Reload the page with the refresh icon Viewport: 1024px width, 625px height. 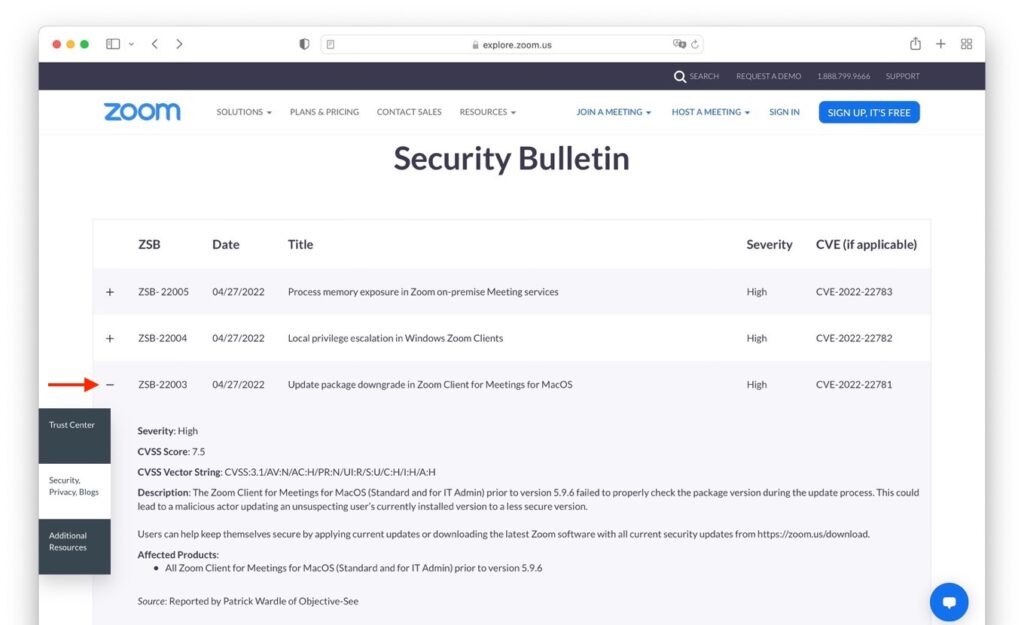695,44
